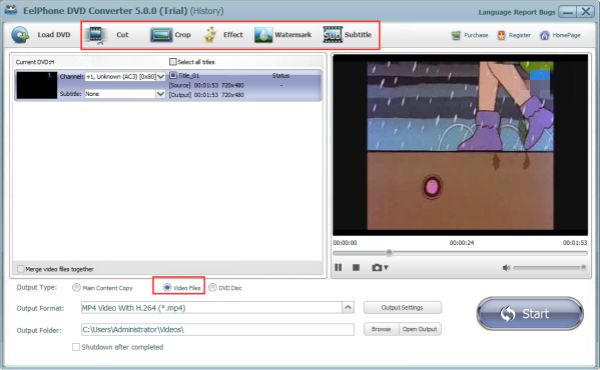Pause the video preview
Image resolution: width=600 pixels, height=370 pixels.
click(338, 267)
